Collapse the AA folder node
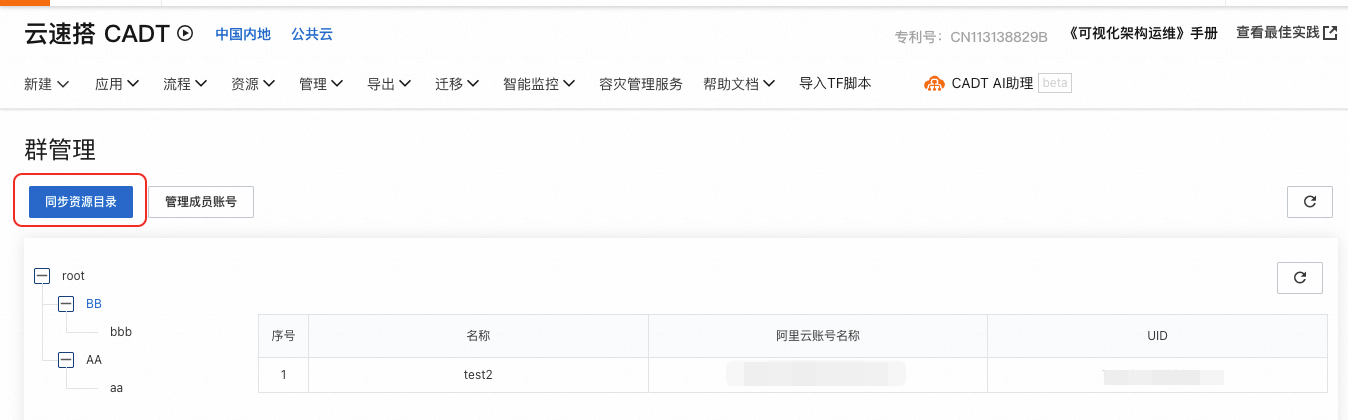1348x420 pixels. pos(66,359)
